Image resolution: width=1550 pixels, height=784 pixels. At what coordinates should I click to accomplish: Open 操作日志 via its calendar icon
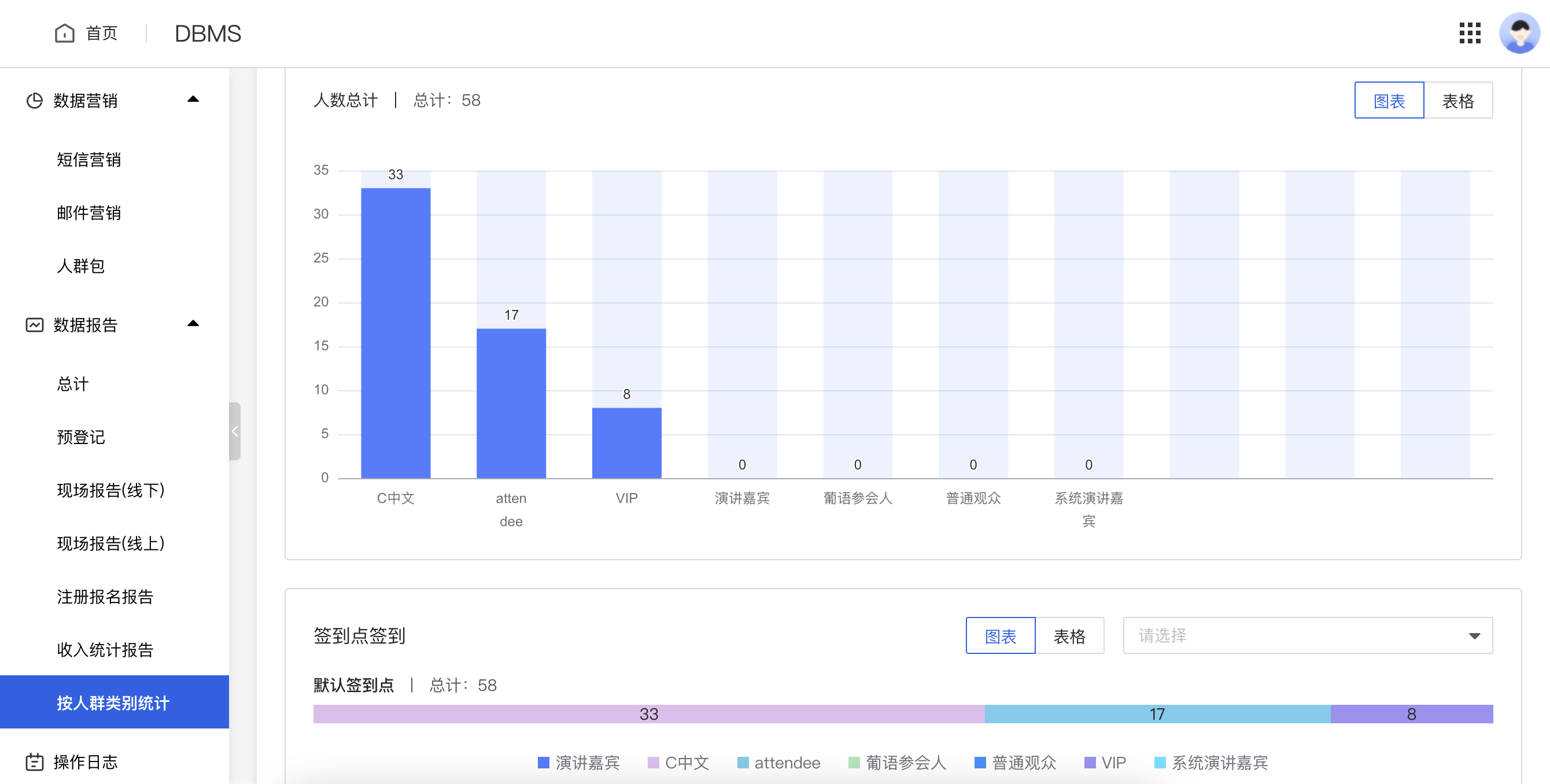34,763
